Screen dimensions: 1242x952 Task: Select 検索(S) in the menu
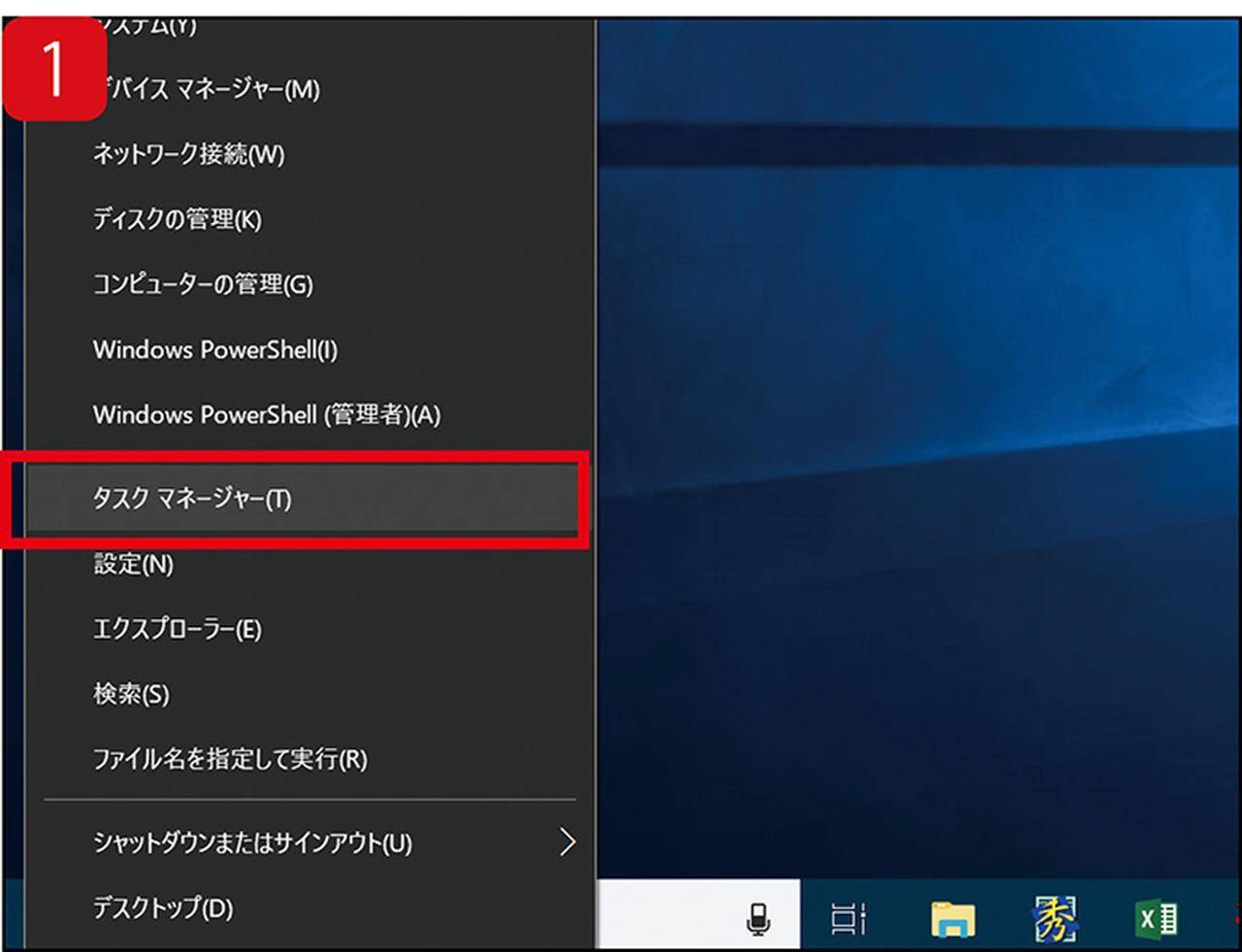131,694
